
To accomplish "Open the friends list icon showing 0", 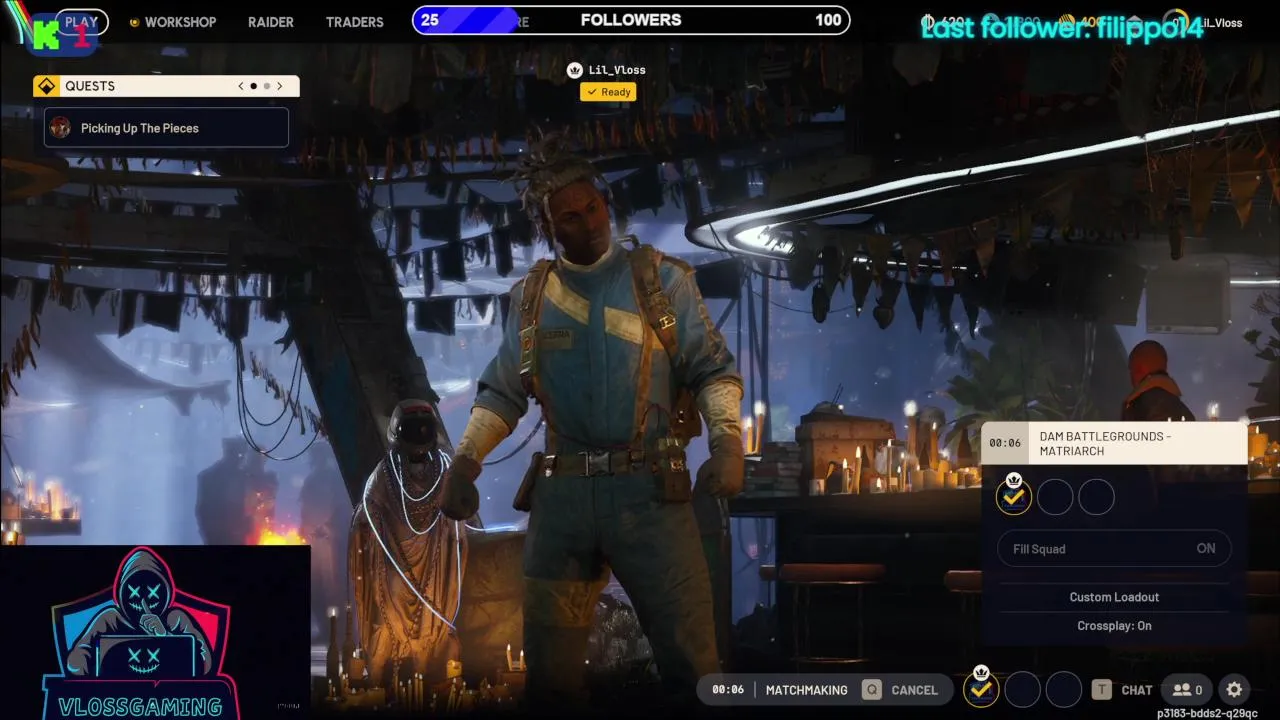I will coord(1188,690).
